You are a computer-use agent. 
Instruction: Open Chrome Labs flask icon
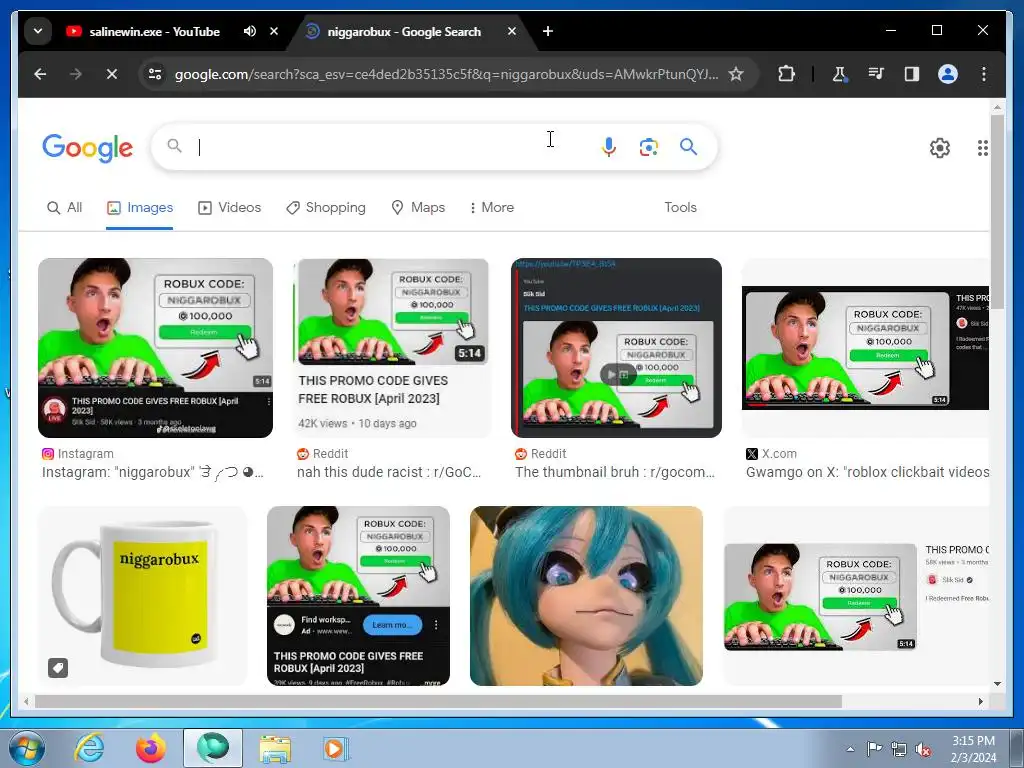tap(839, 74)
